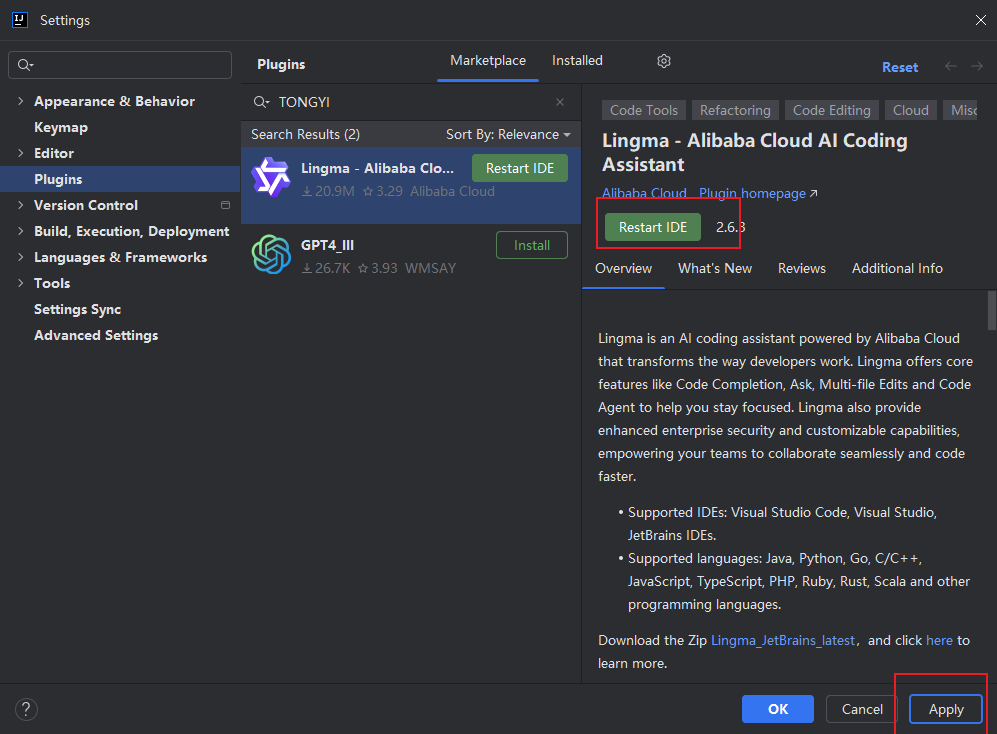Click the description pane scrollbar
This screenshot has width=997, height=734.
(x=991, y=310)
